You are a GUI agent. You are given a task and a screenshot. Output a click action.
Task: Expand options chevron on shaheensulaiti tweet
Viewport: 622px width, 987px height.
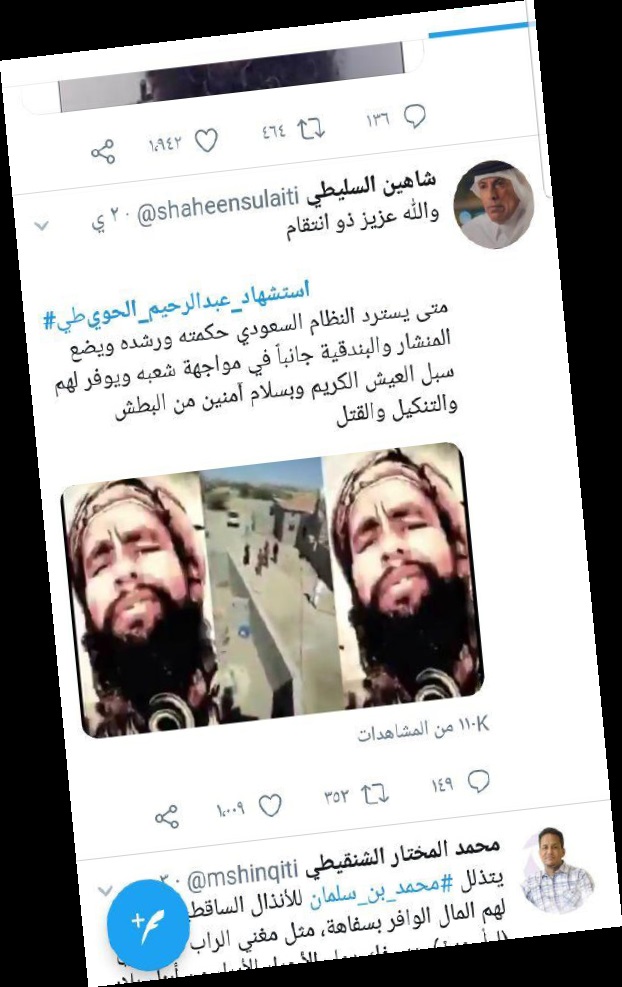(x=42, y=225)
